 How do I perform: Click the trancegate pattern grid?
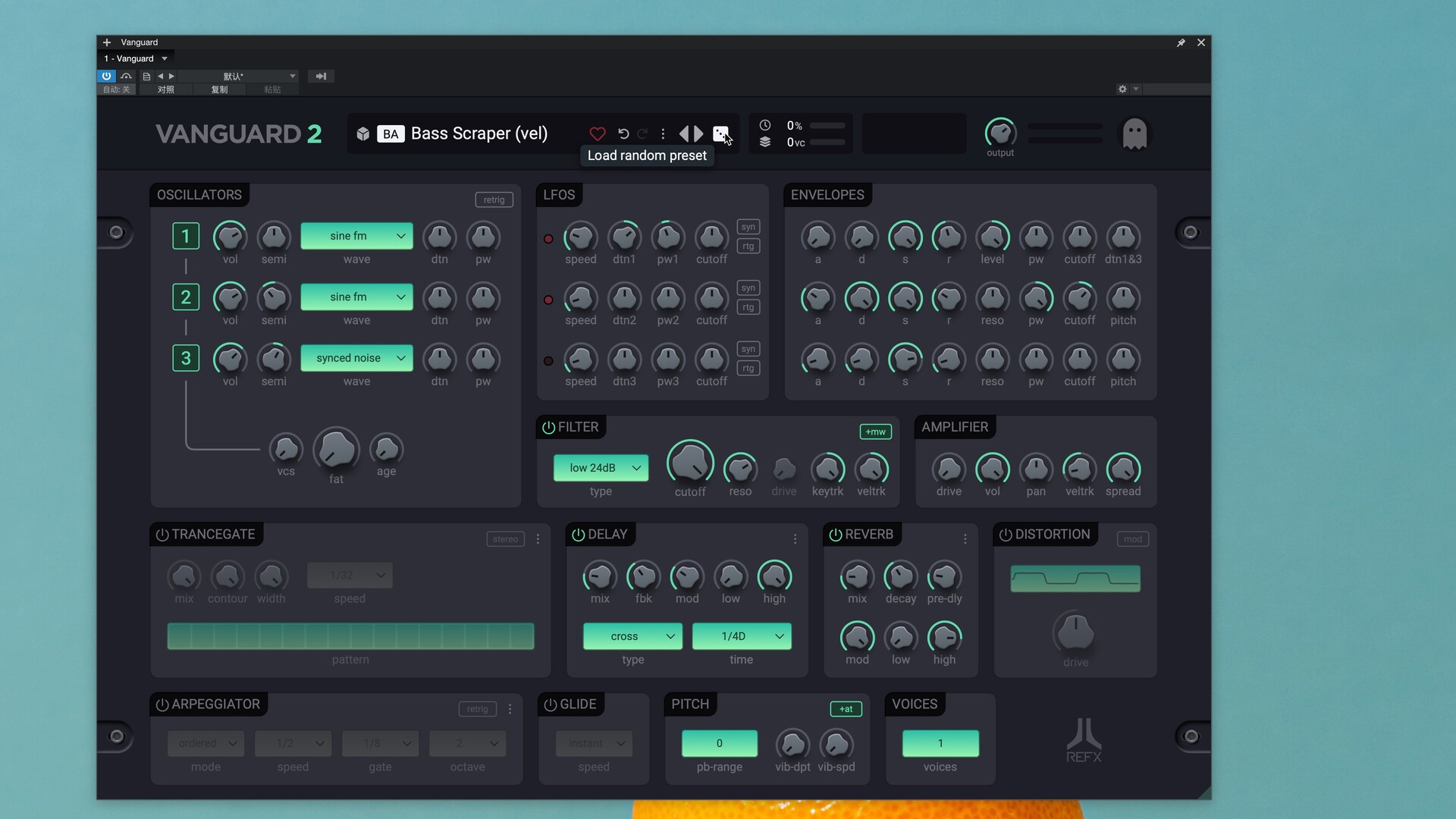coord(350,636)
